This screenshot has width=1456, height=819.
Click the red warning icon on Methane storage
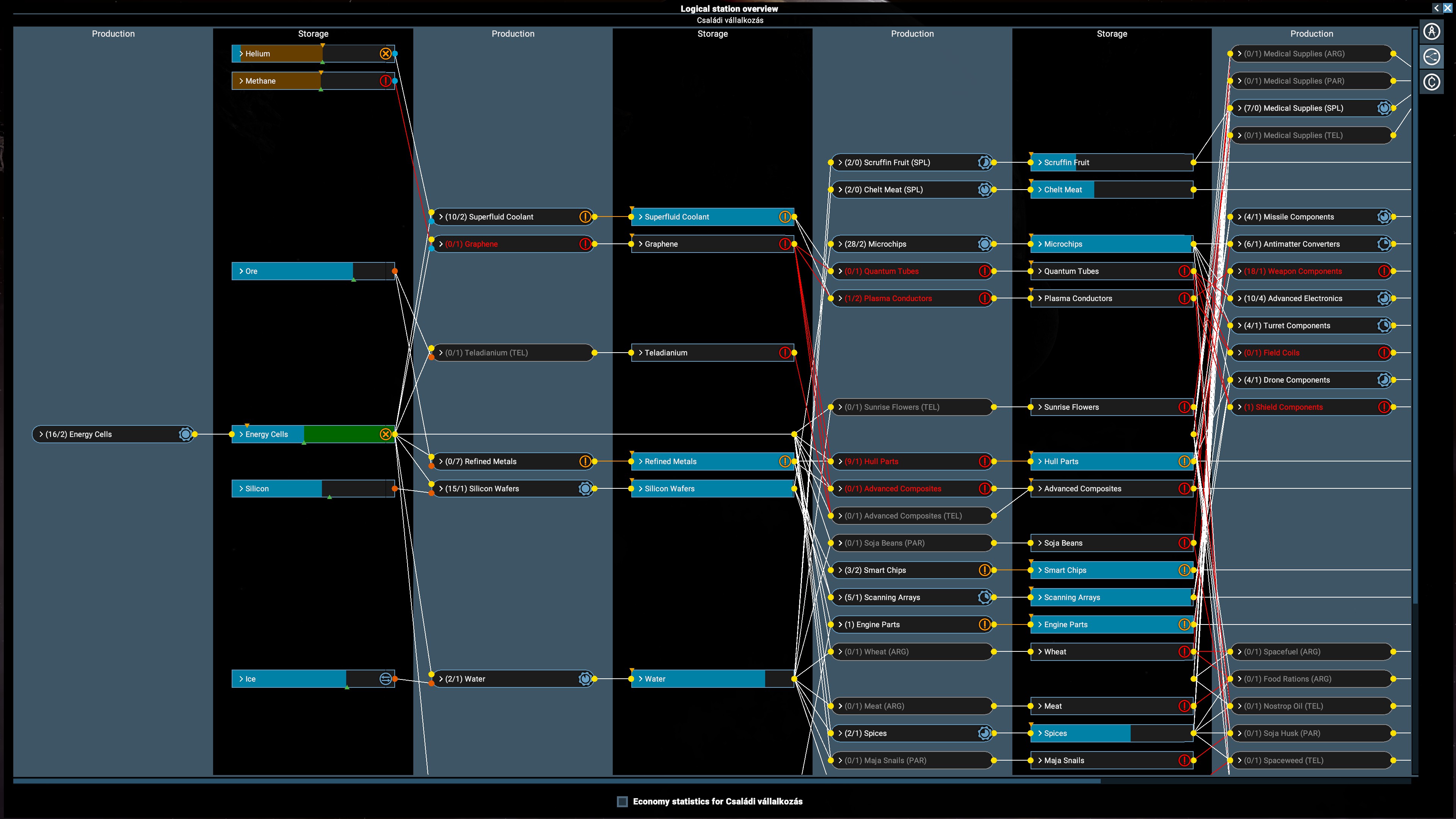pos(386,81)
